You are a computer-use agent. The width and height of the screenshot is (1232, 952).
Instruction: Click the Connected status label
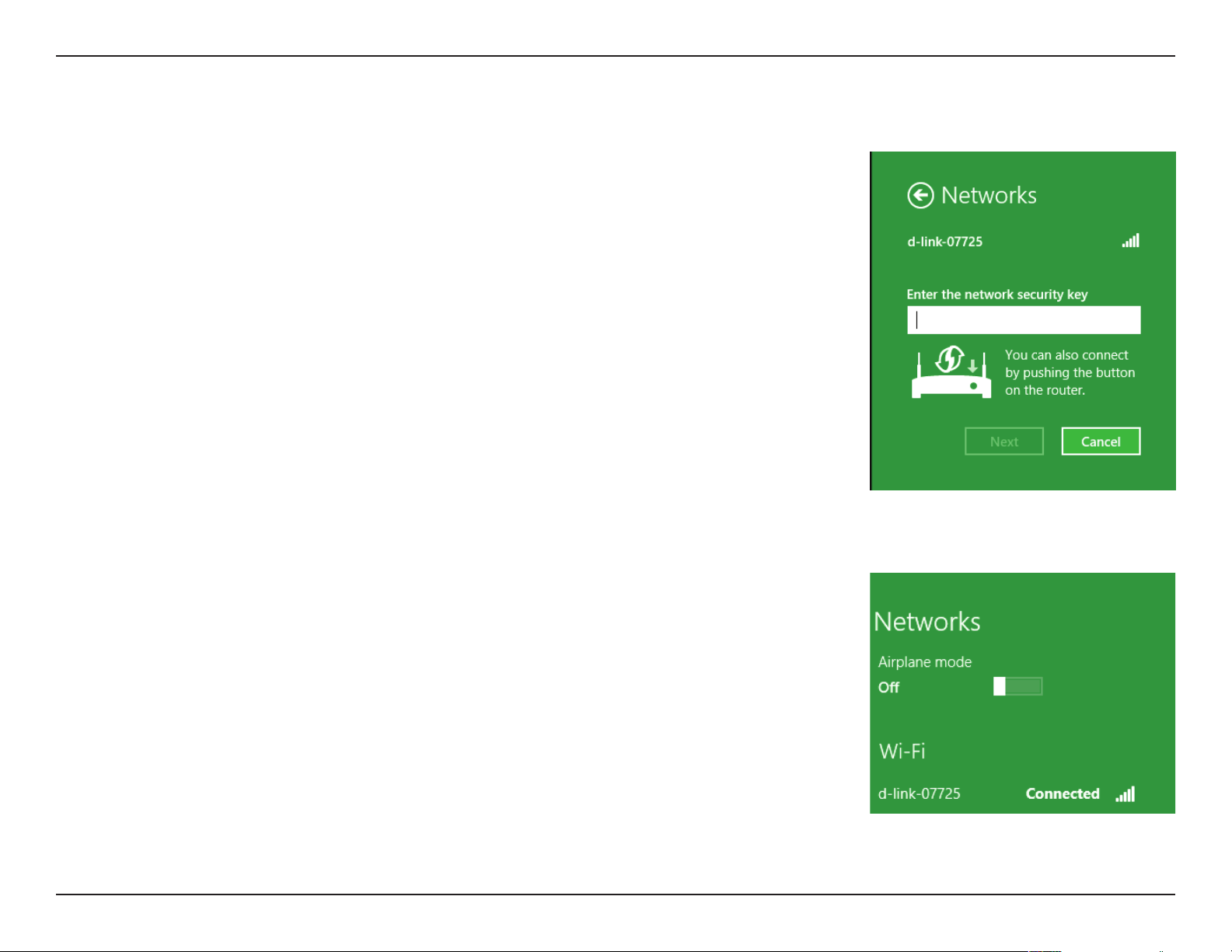coord(1063,793)
